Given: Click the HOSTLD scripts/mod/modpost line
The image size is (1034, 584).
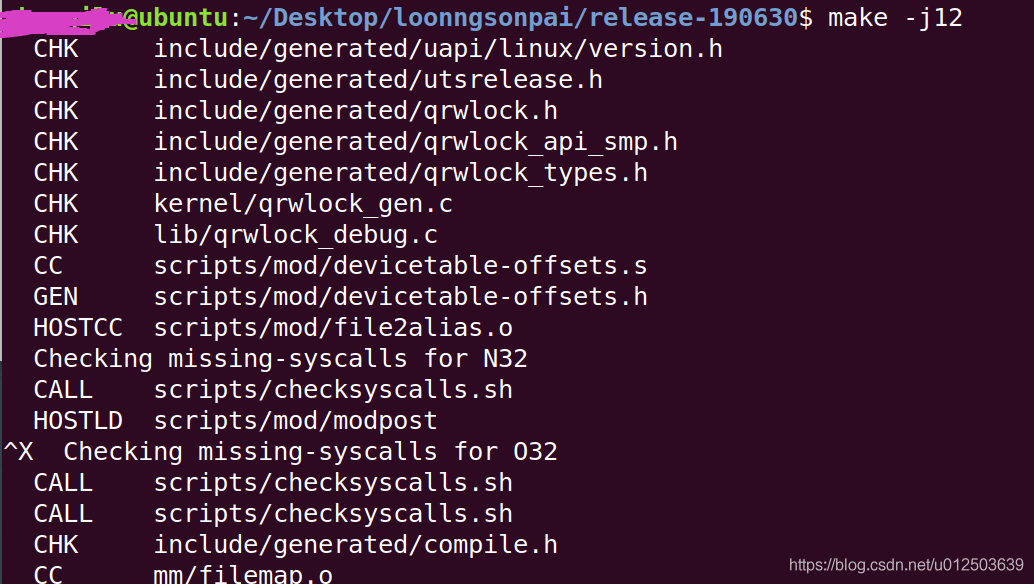Looking at the screenshot, I should pos(295,420).
